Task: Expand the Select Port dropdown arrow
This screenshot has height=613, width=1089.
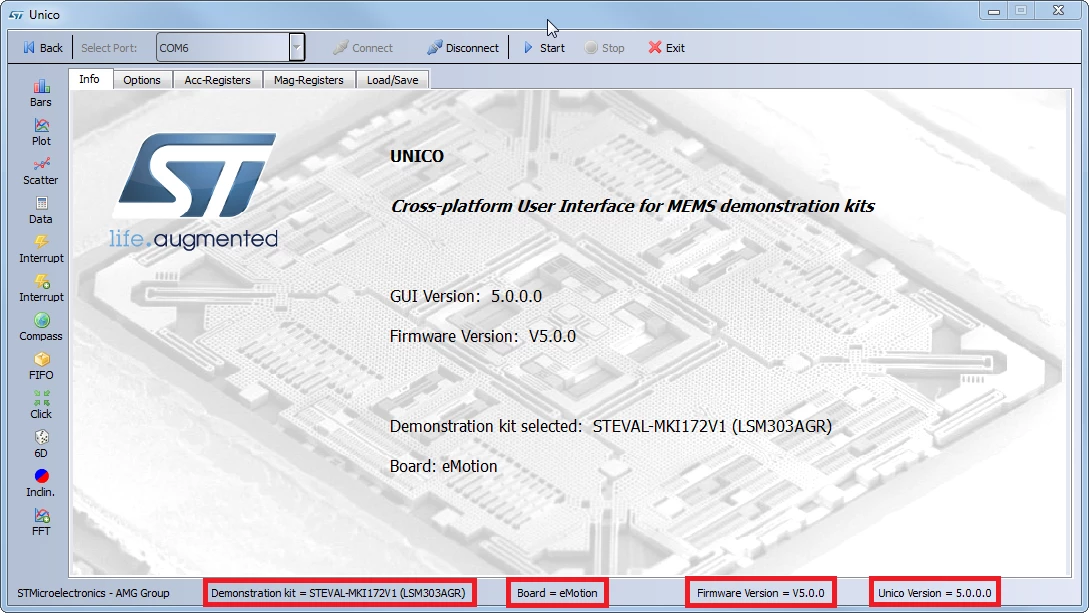Action: click(x=297, y=48)
